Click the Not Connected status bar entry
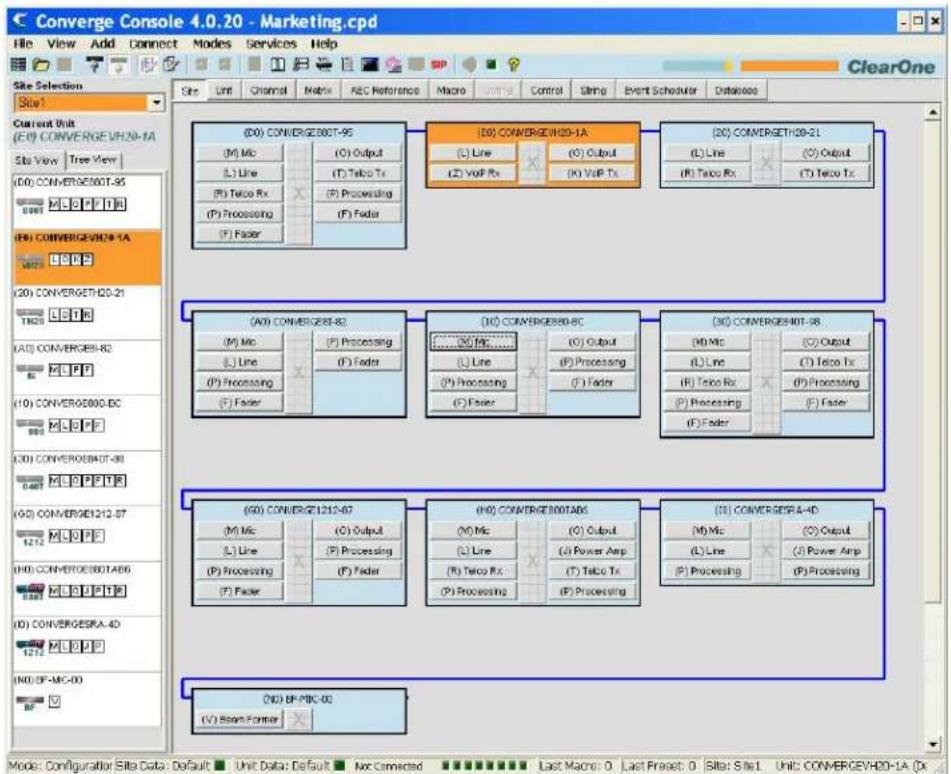This screenshot has width=951, height=774. coord(388,766)
